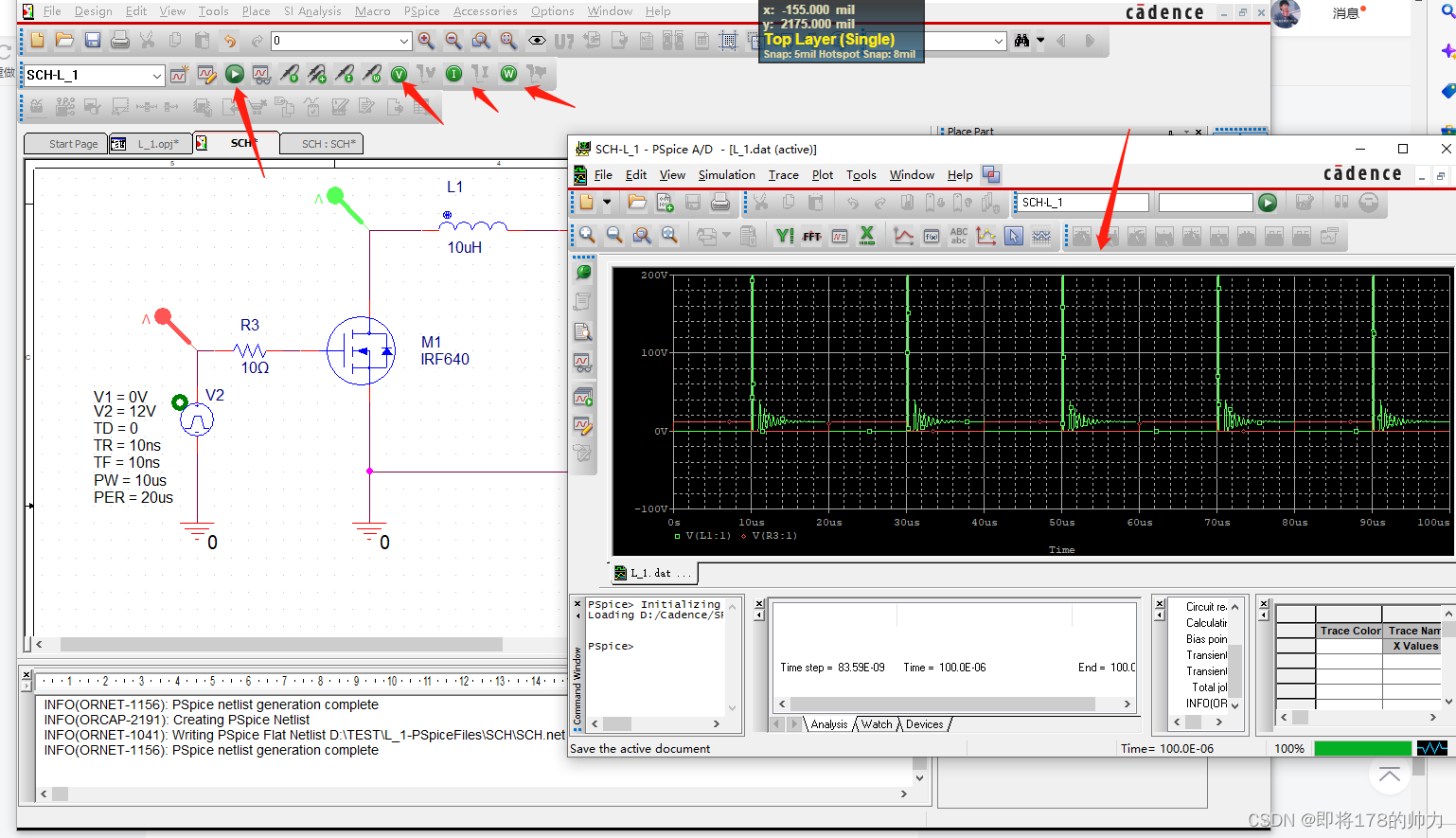The image size is (1456, 838).
Task: Click New Simulation Profile icon
Action: click(x=179, y=74)
